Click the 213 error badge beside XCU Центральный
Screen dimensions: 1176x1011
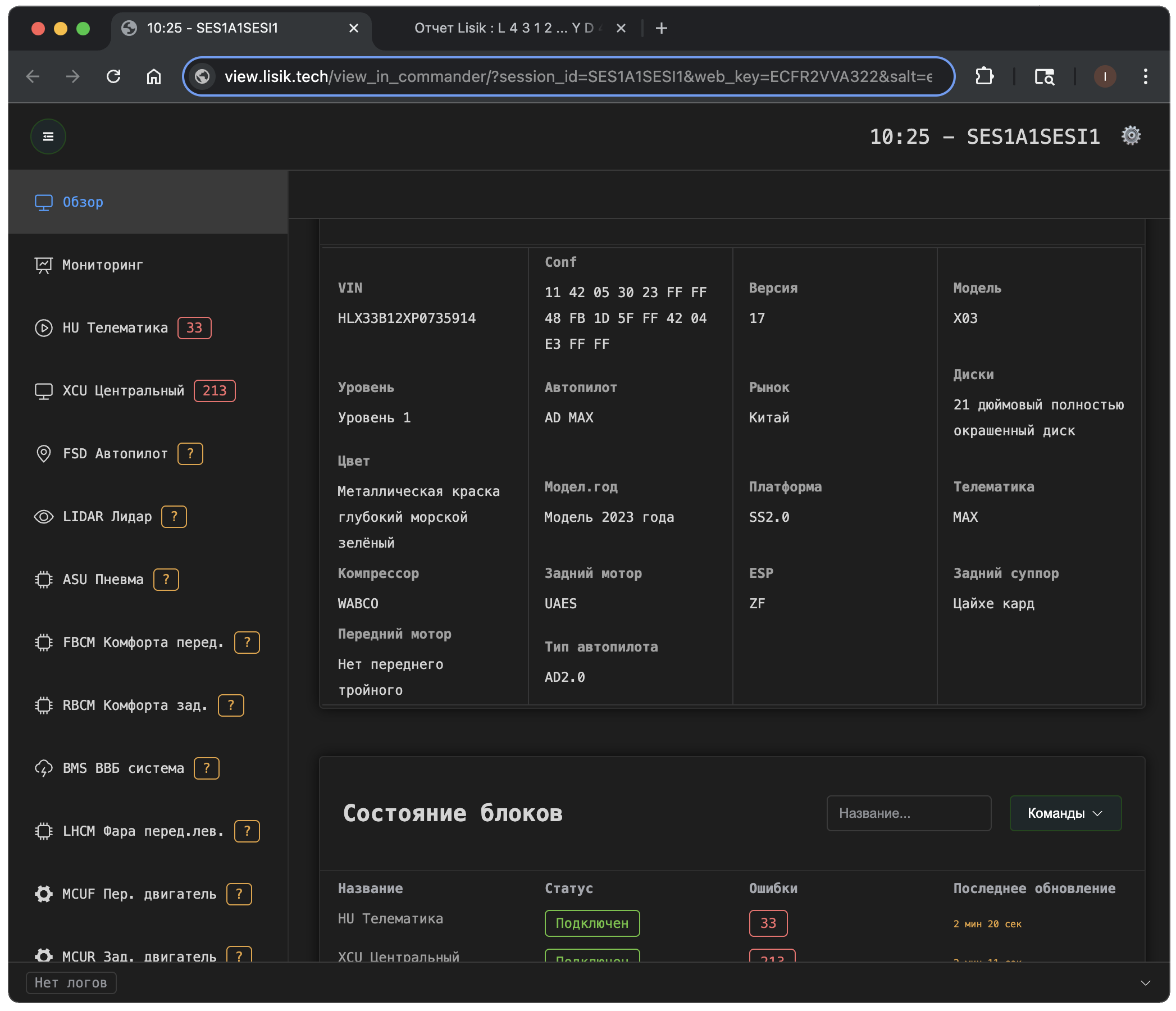[215, 391]
